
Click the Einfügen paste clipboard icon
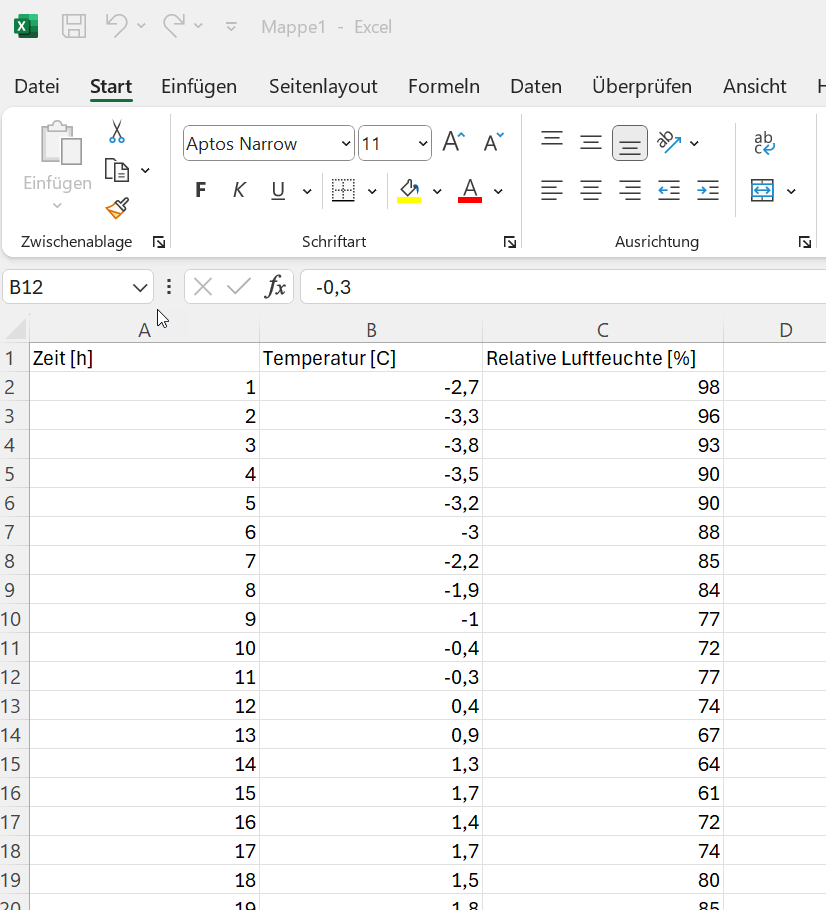(x=60, y=143)
